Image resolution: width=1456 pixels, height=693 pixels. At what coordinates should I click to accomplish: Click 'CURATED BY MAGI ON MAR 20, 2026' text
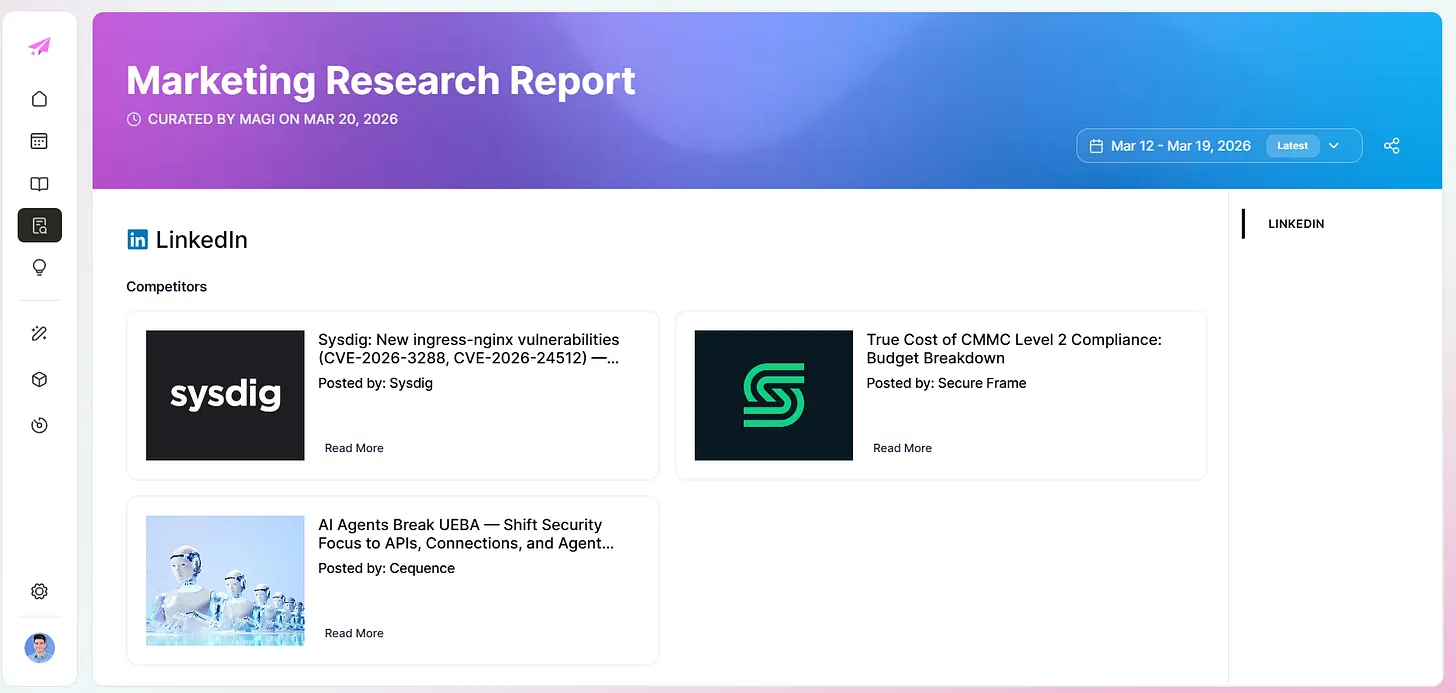273,119
